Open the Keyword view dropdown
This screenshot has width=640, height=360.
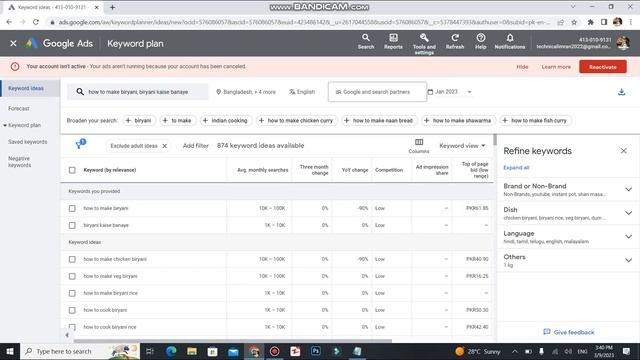pyautogui.click(x=462, y=146)
